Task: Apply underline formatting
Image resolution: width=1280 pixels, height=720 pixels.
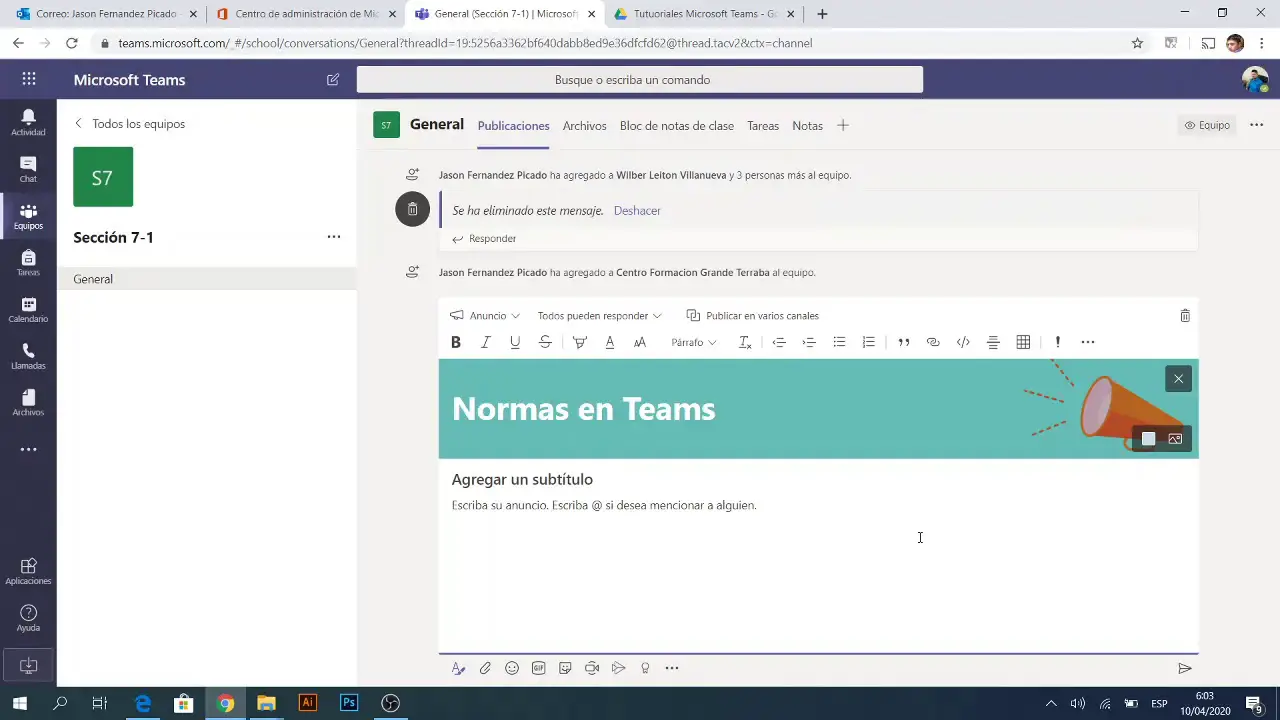Action: 515,342
